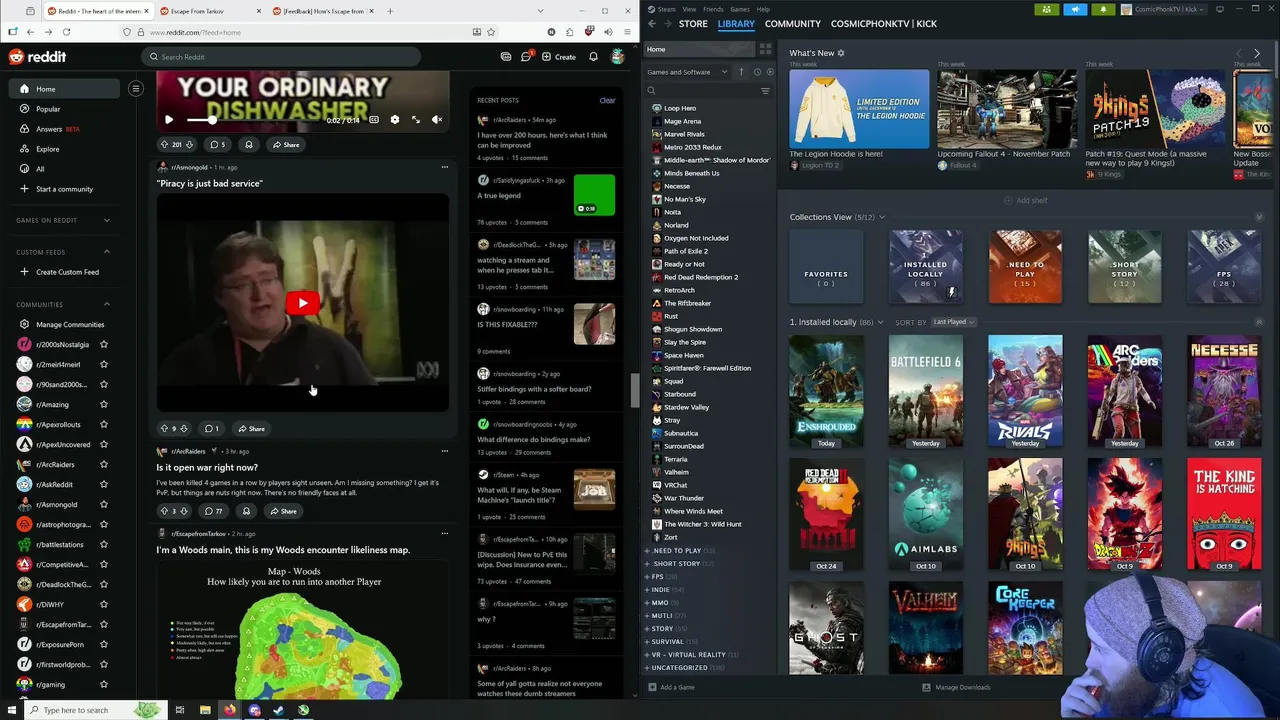Open Steam notifications bell button
This screenshot has width=1280, height=720.
(1103, 9)
